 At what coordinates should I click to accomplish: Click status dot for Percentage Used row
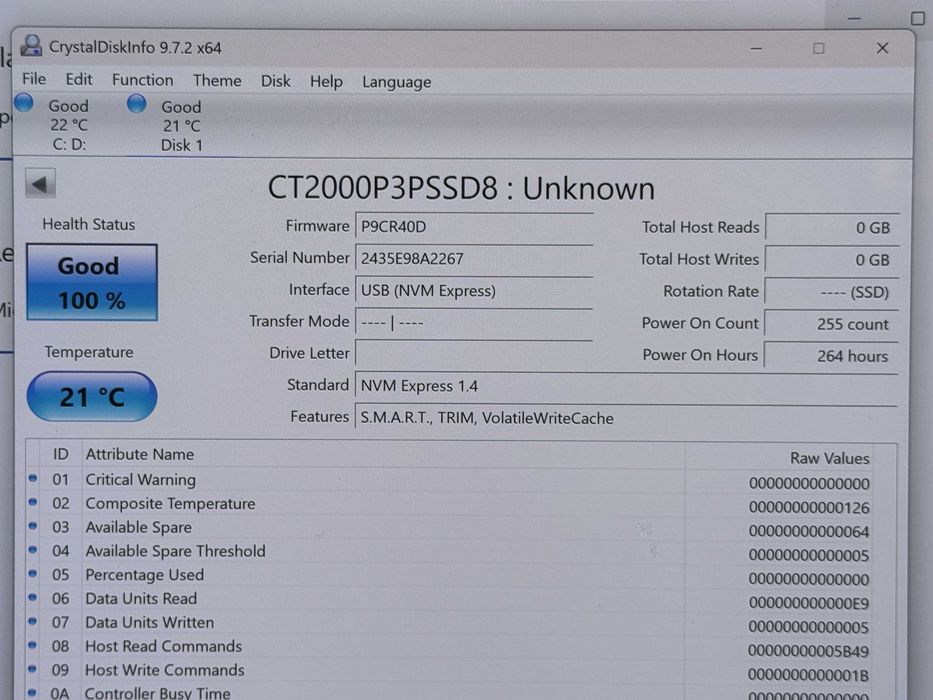pos(33,574)
